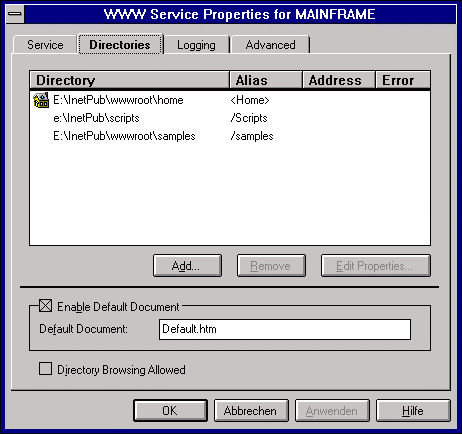This screenshot has width=462, height=434.
Task: Open help with the Hilfe button
Action: (x=413, y=411)
